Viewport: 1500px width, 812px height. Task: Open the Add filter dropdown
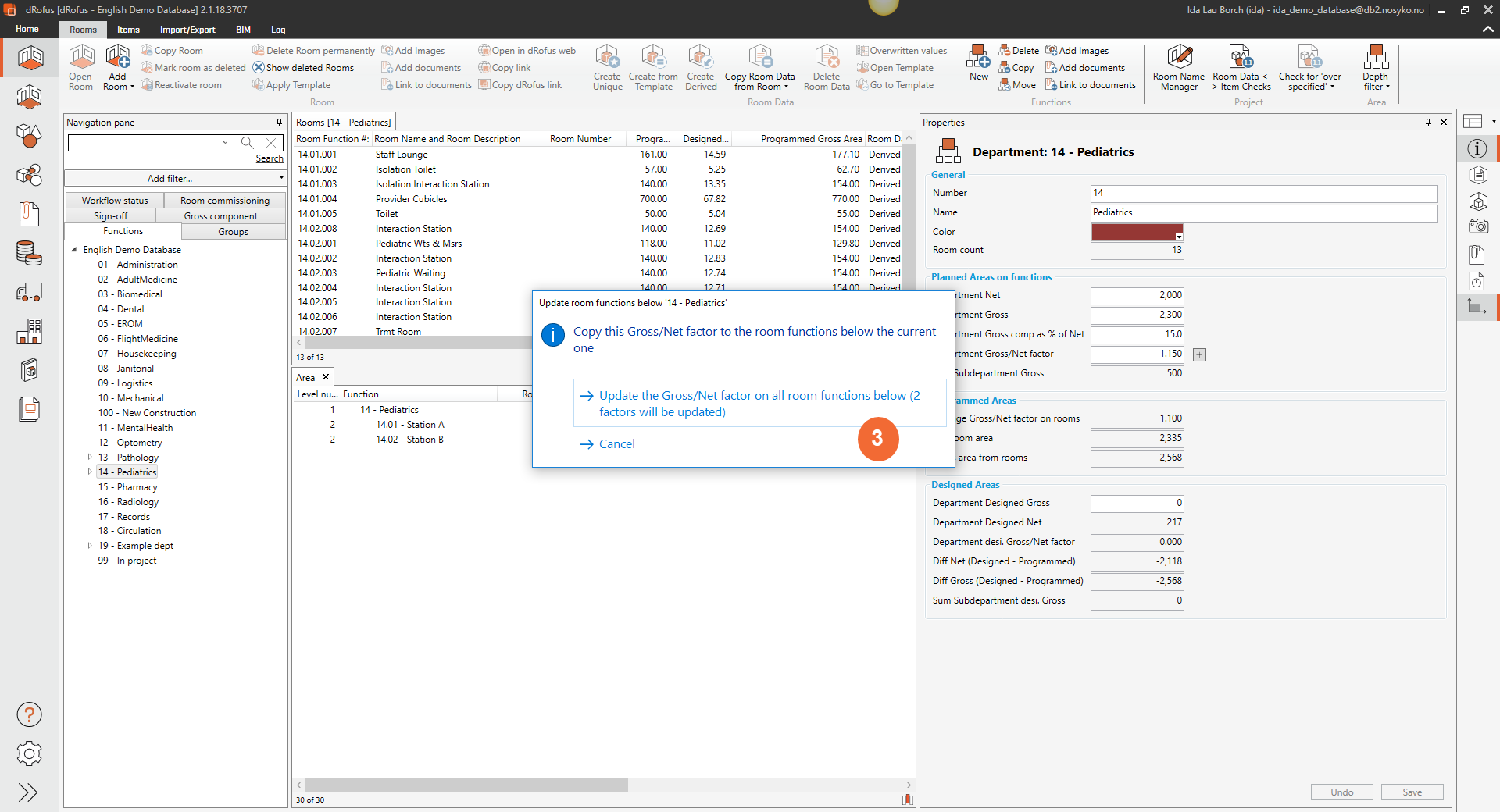pyautogui.click(x=175, y=179)
